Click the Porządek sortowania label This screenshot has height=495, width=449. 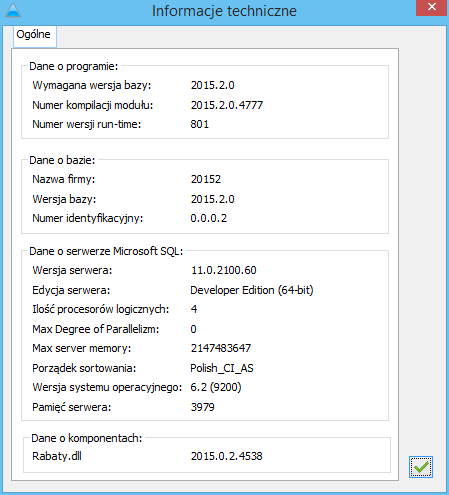(x=84, y=368)
